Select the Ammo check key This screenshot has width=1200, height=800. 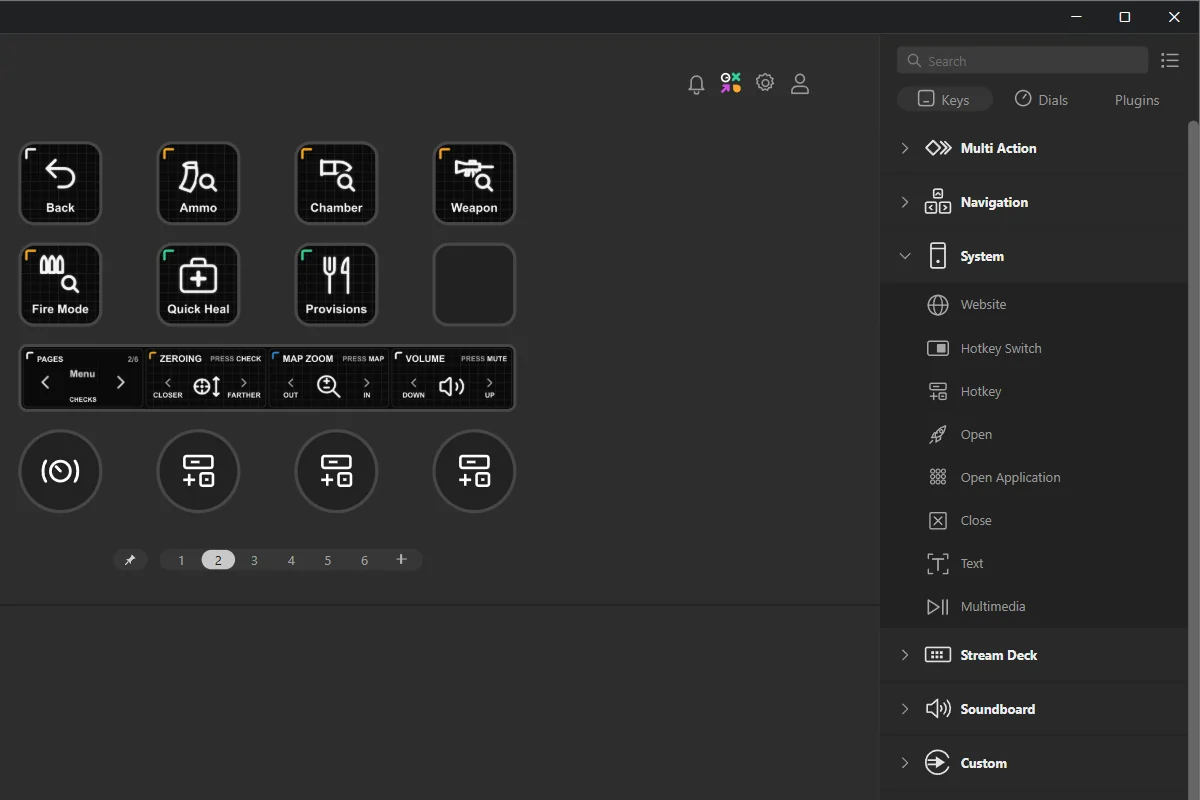(x=198, y=183)
